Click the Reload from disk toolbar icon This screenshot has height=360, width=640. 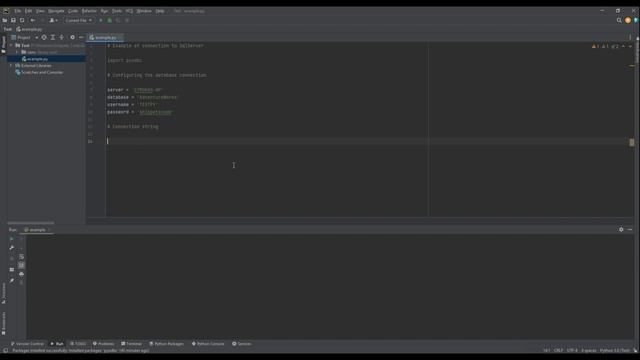tap(22, 20)
